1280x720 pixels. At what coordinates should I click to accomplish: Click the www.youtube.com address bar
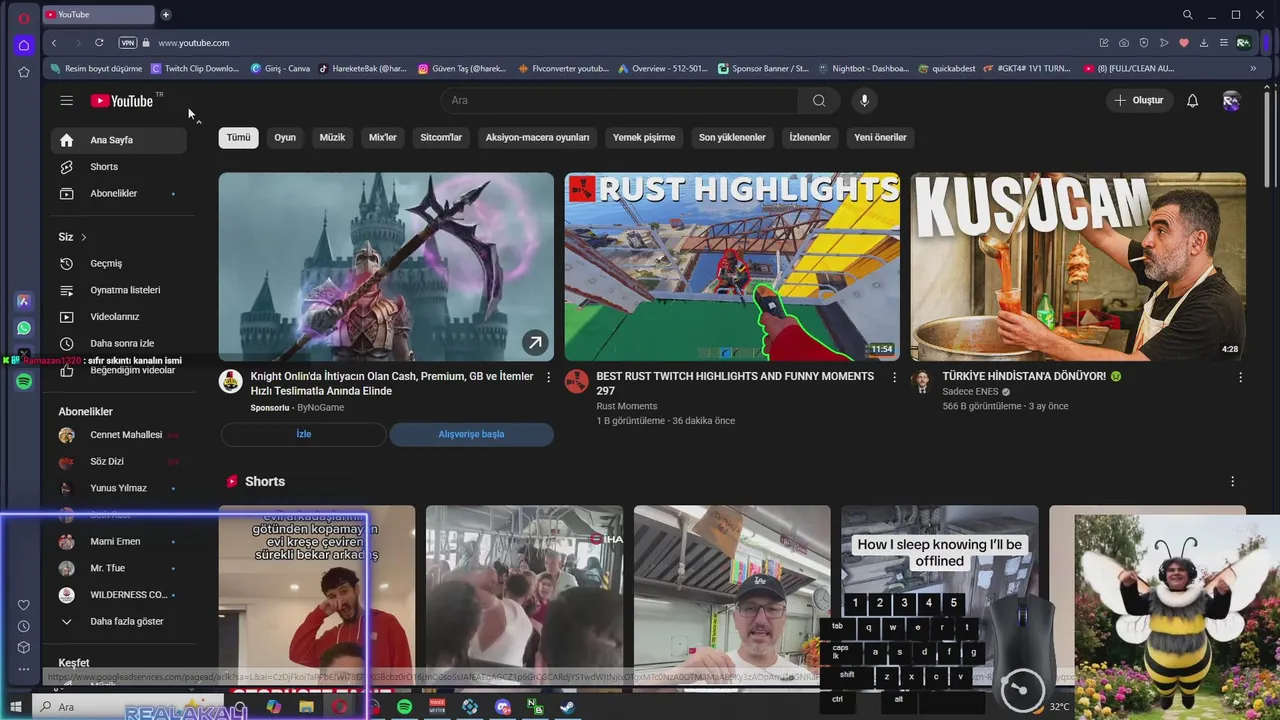pos(194,43)
